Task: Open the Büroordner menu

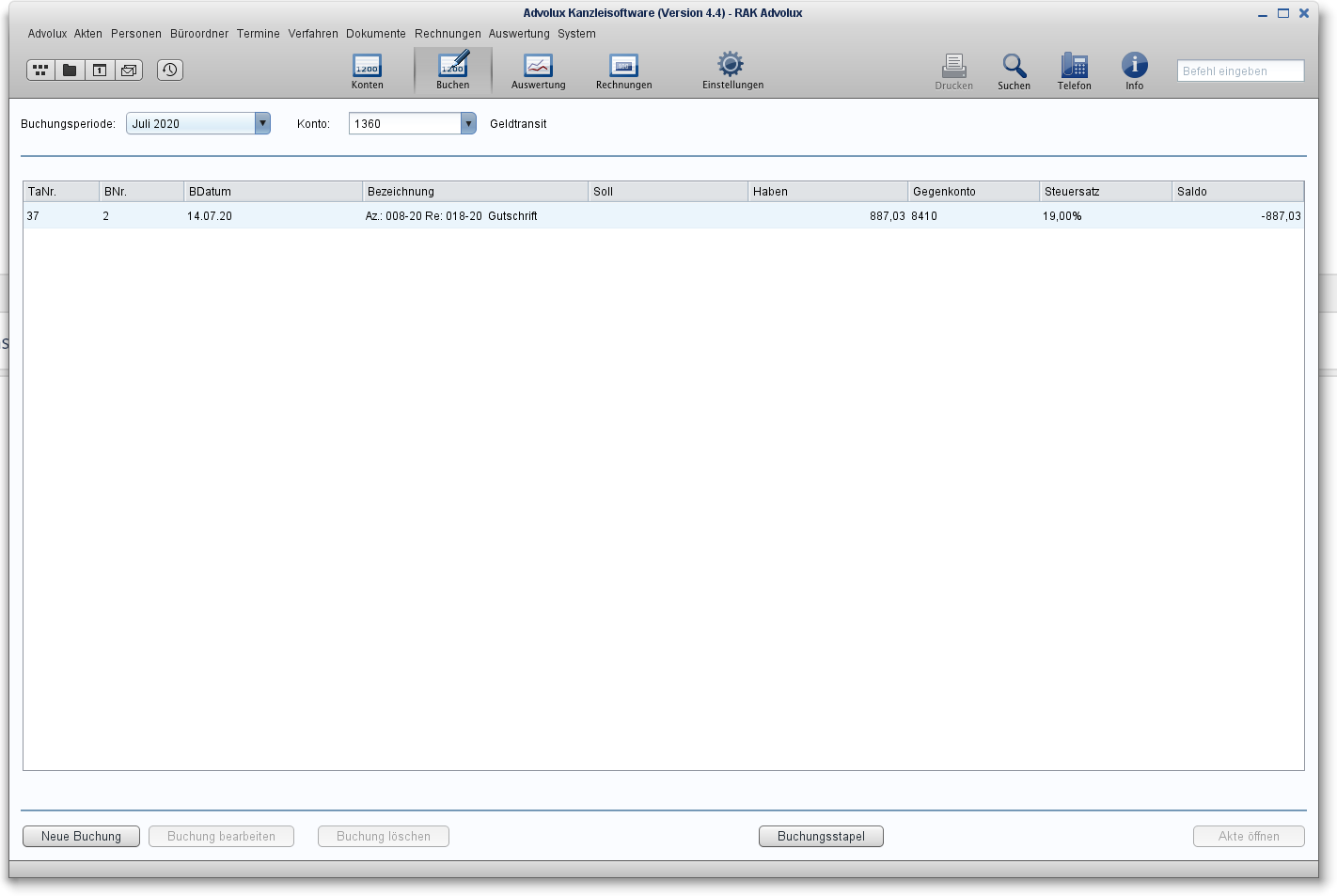Action: click(x=199, y=34)
